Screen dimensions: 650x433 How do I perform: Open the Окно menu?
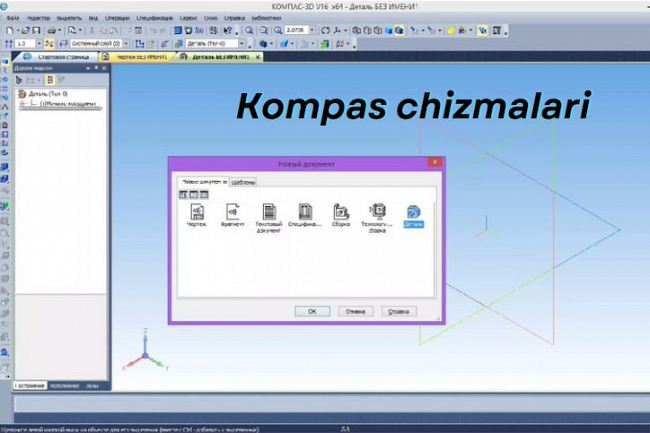click(x=211, y=18)
